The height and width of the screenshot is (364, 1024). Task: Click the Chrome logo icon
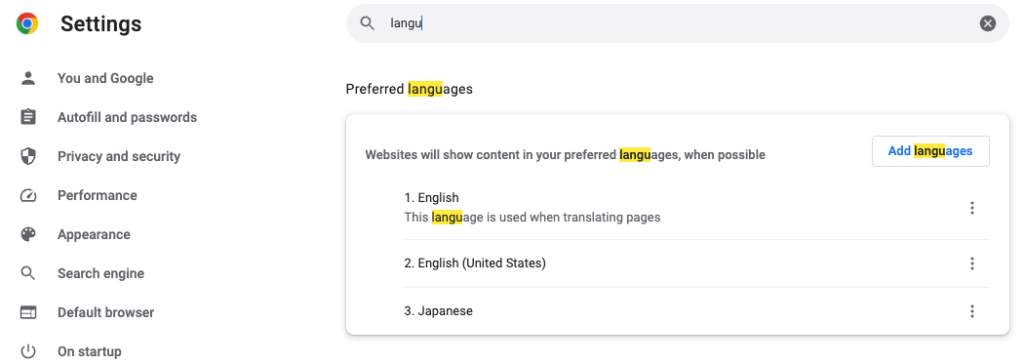pos(27,24)
